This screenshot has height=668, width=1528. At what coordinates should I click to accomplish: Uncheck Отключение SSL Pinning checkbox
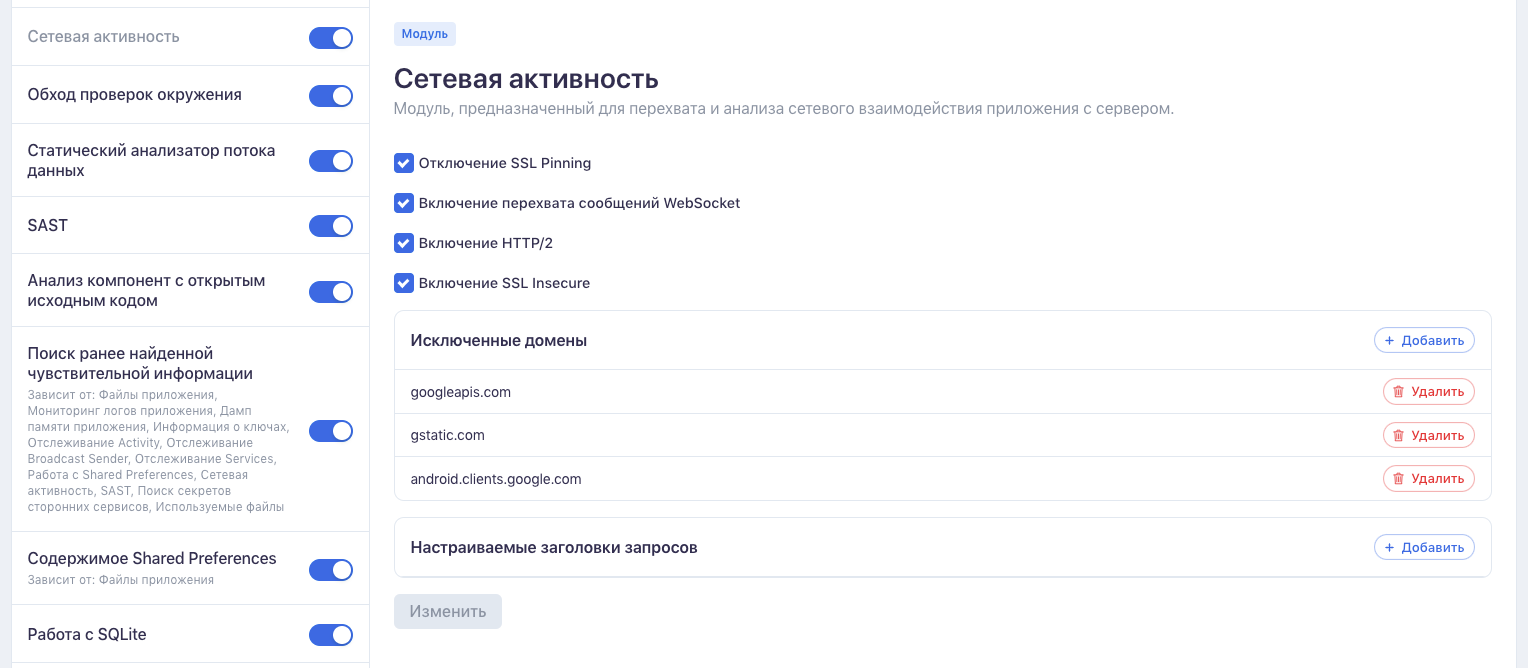pyautogui.click(x=404, y=163)
